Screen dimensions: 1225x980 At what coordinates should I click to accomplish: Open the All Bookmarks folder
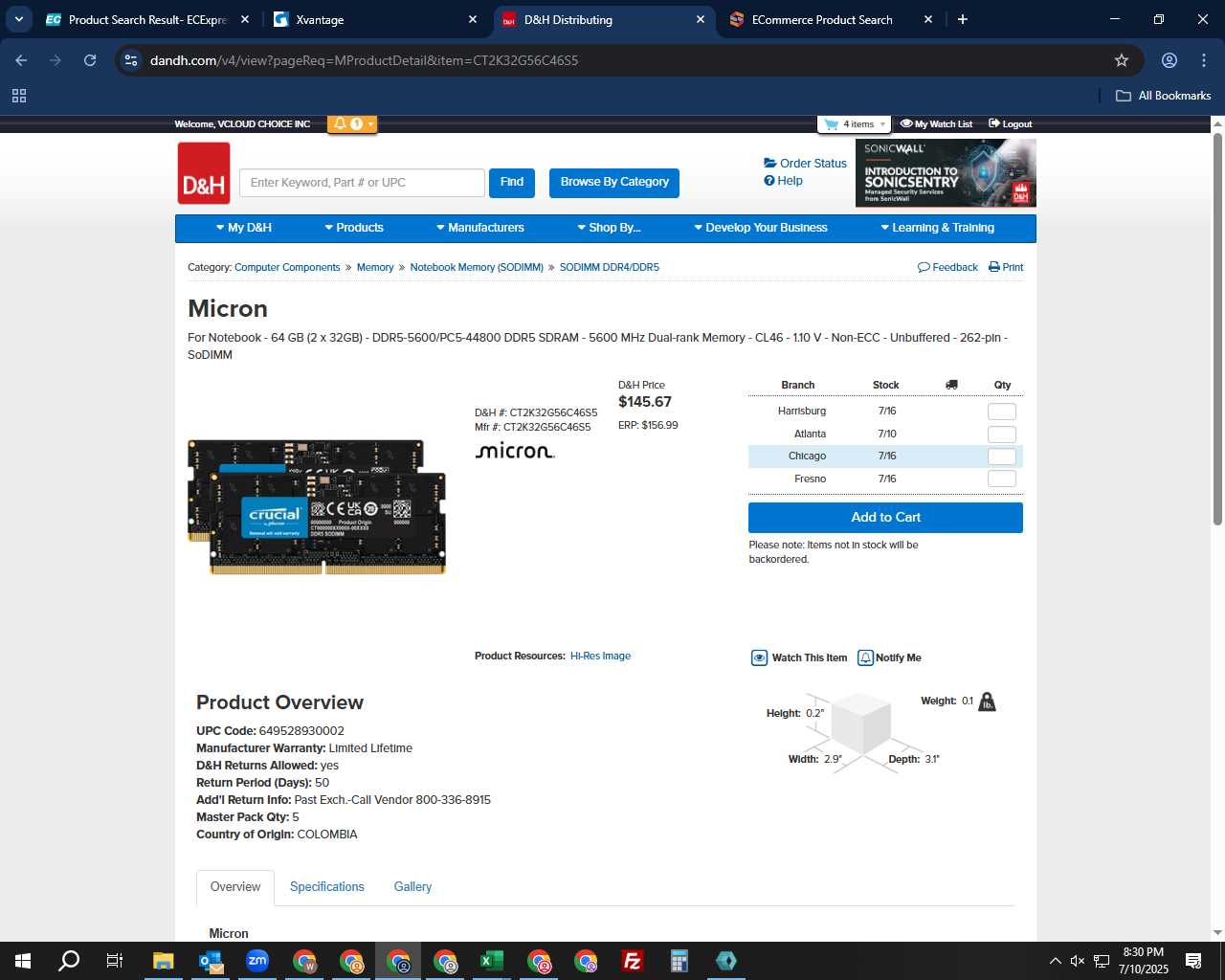pyautogui.click(x=1164, y=96)
